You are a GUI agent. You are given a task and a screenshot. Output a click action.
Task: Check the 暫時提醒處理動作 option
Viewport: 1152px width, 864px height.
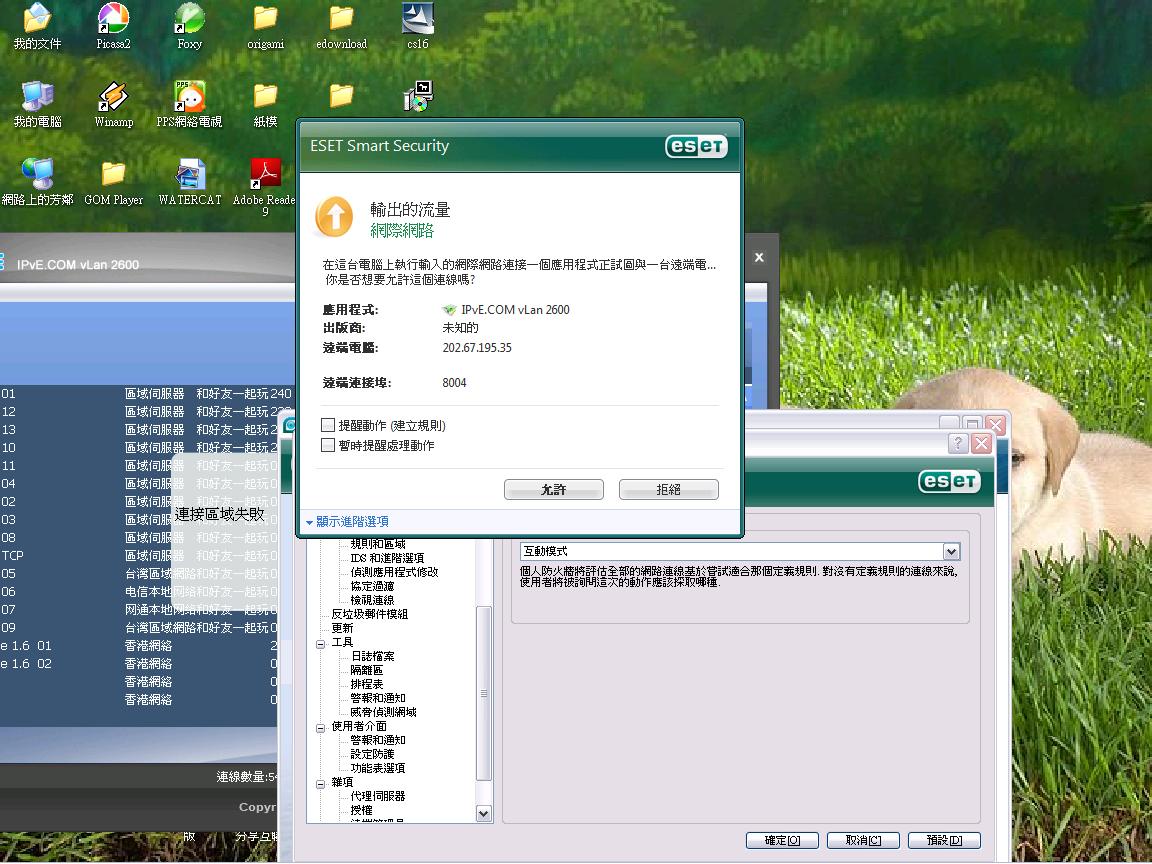pos(327,445)
